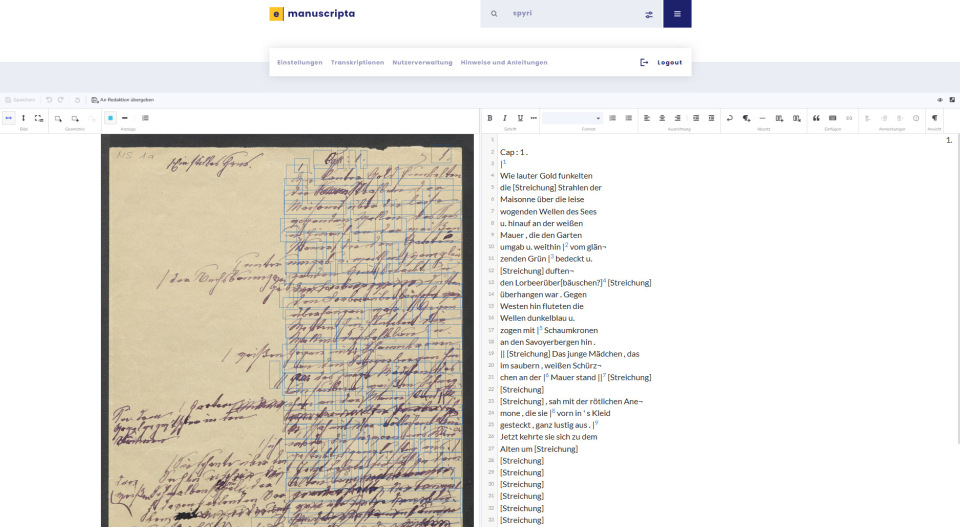Click the line 'überhangen war . Gegen'
960x527 pixels.
point(543,295)
